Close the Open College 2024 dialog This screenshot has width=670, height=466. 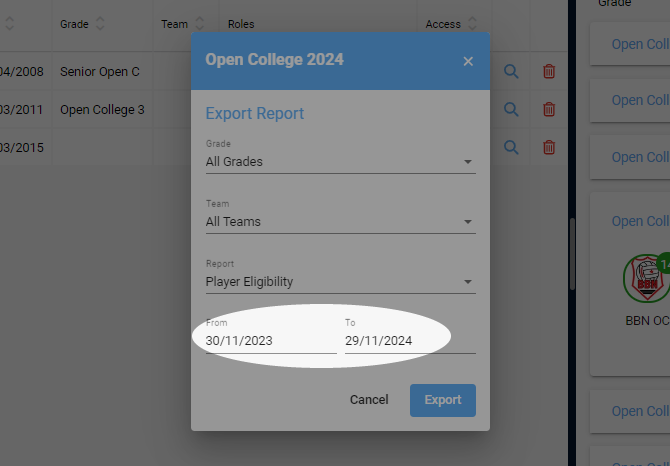click(x=468, y=62)
